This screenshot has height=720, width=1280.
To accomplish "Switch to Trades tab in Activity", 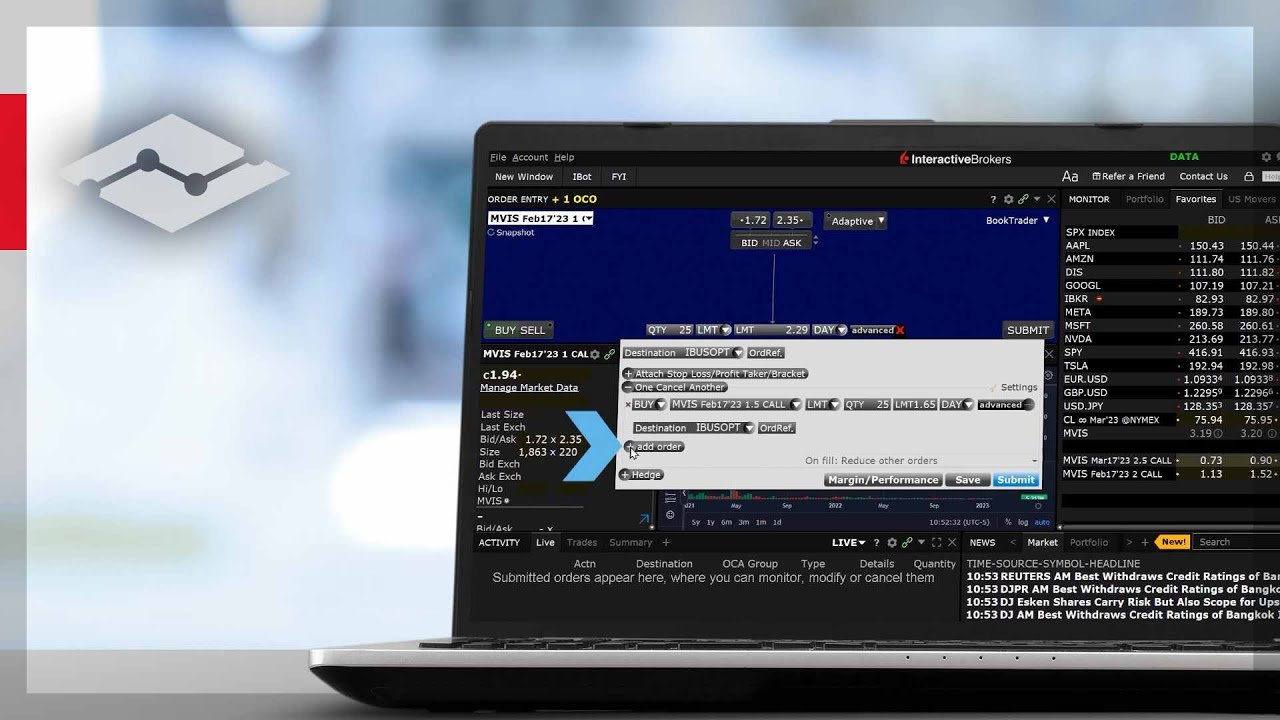I will [582, 542].
